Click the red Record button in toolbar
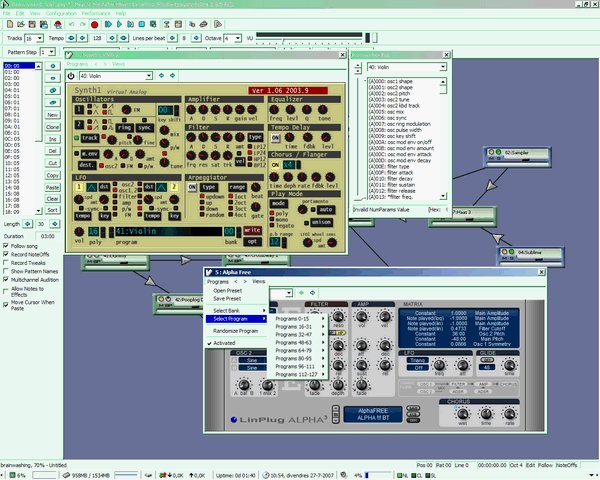Image resolution: width=600 pixels, height=480 pixels. tap(95, 25)
